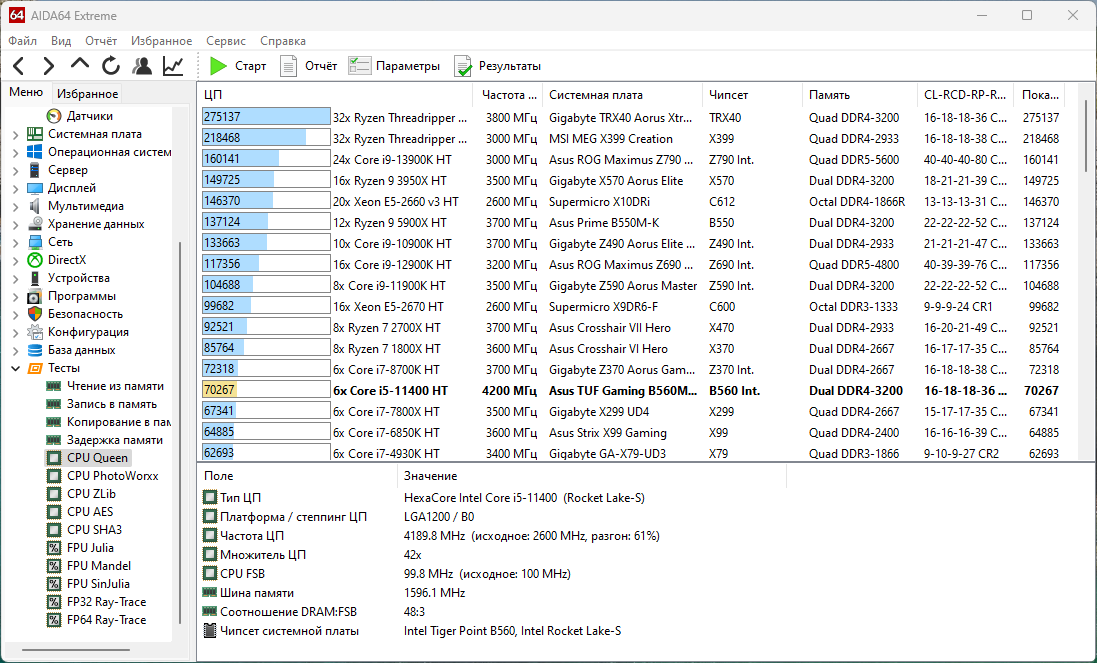Viewport: 1097px width, 663px height.
Task: Expand the DirectX tree node
Action: click(15, 260)
